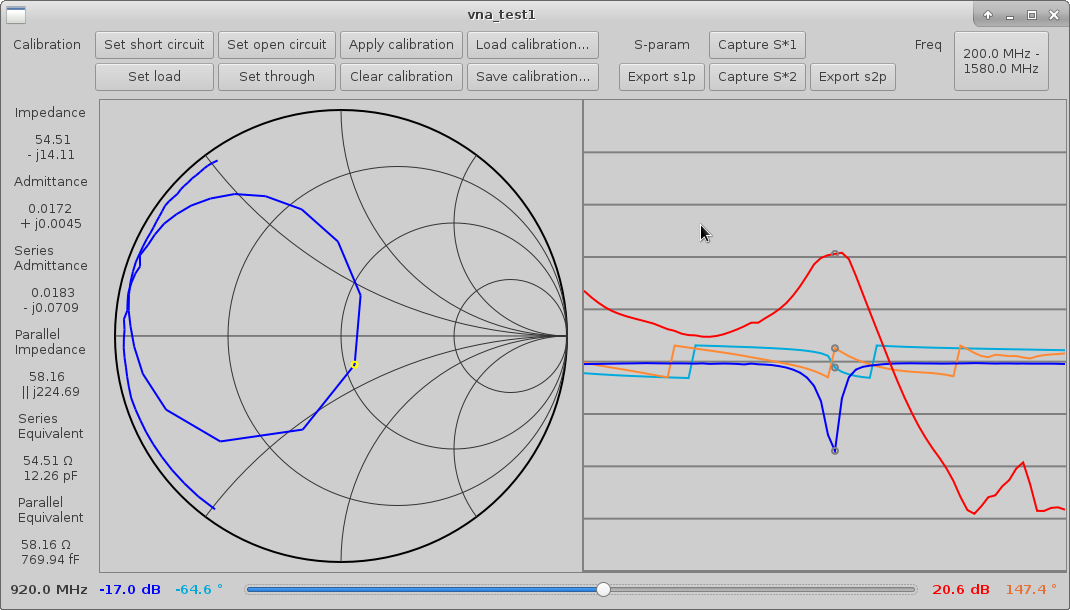Click the 54.51 Ω 12.26 pF value

[51, 468]
